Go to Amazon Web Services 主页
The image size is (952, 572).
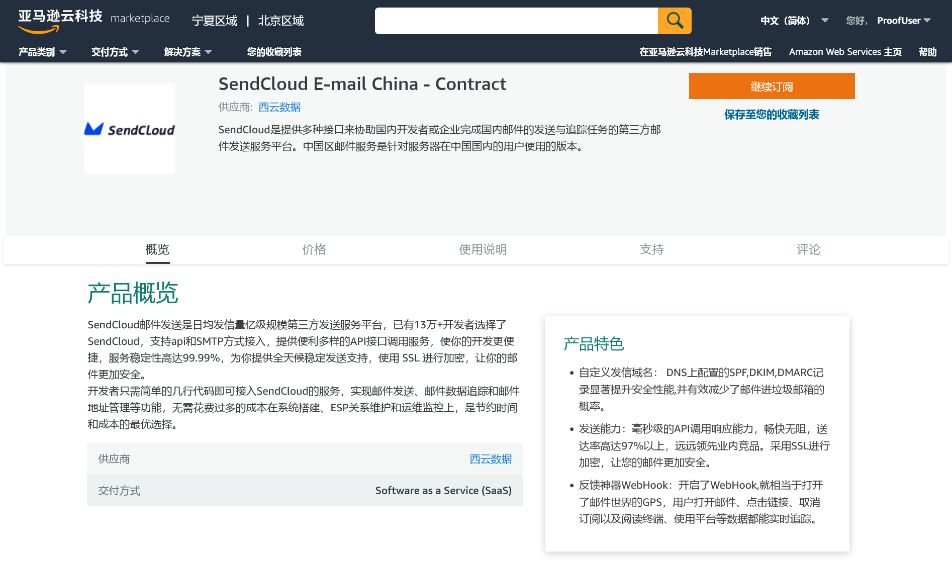(845, 52)
